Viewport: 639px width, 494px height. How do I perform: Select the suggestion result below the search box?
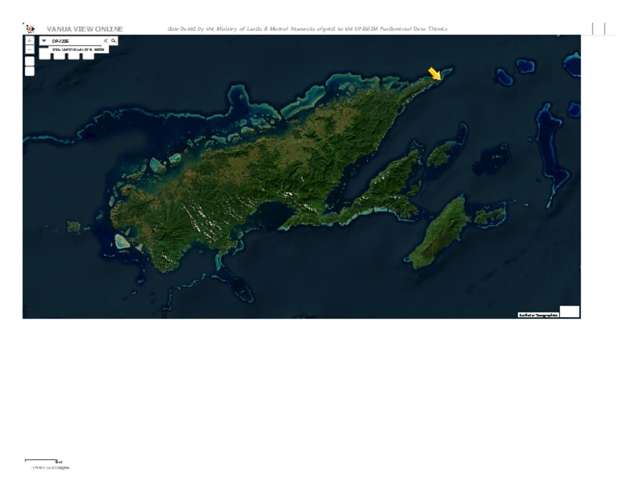[x=79, y=49]
